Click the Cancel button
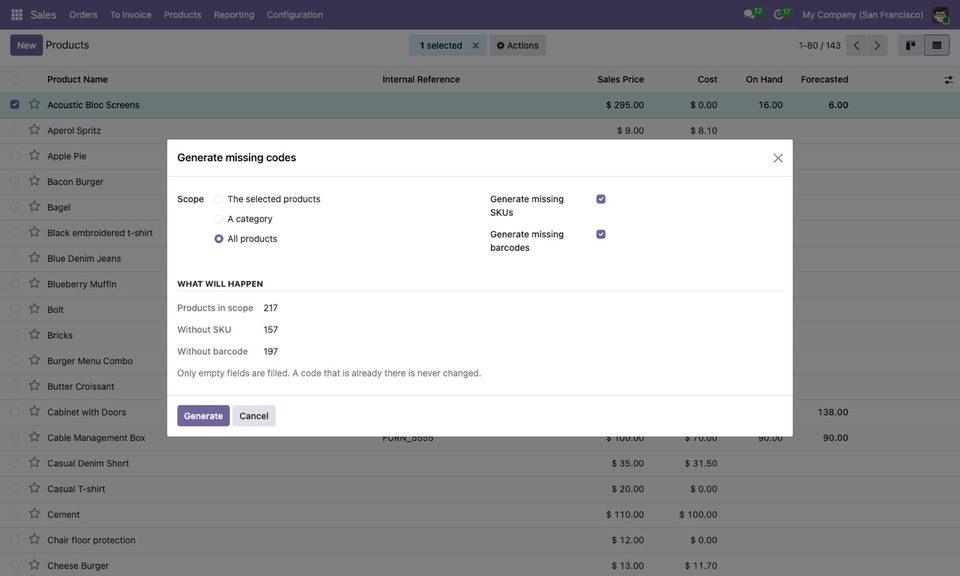This screenshot has height=576, width=960. click(253, 416)
